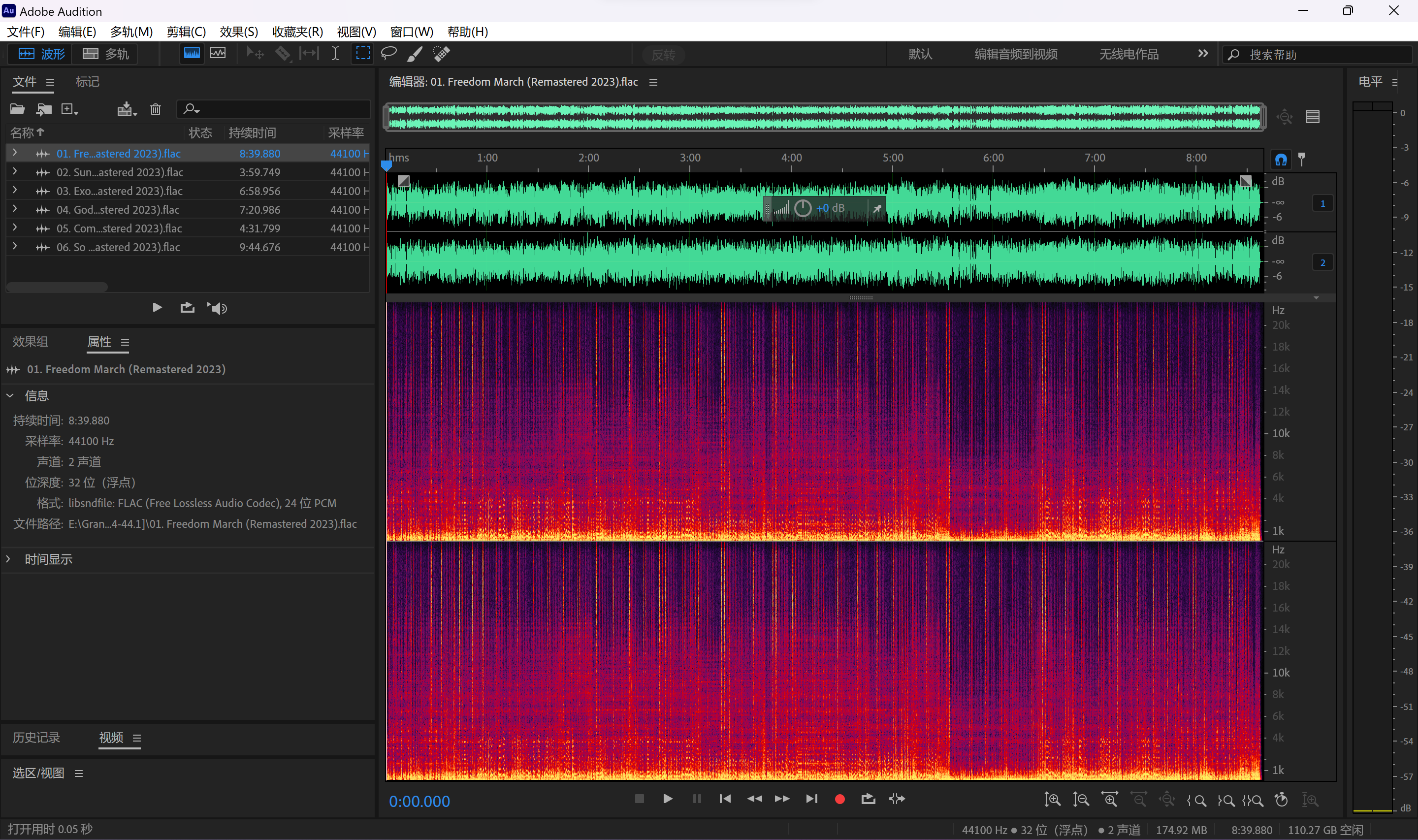Click the +0 dB volume knob
Image resolution: width=1418 pixels, height=840 pixels.
tap(803, 208)
